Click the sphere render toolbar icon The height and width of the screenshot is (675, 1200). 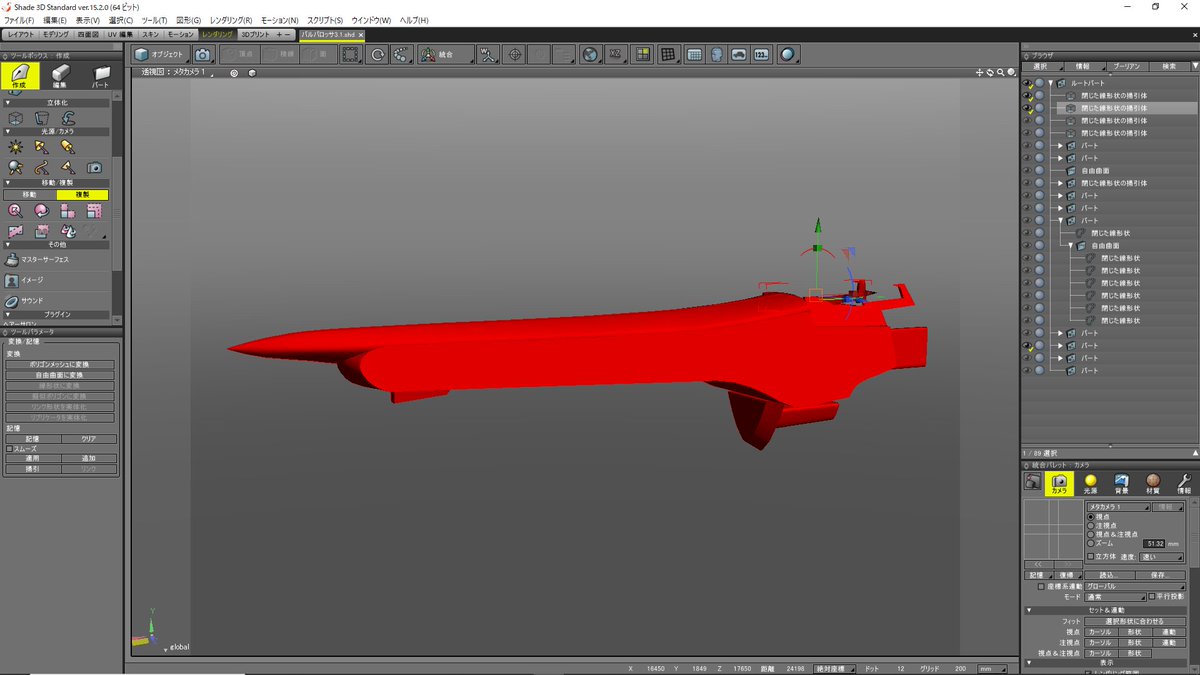(x=788, y=55)
